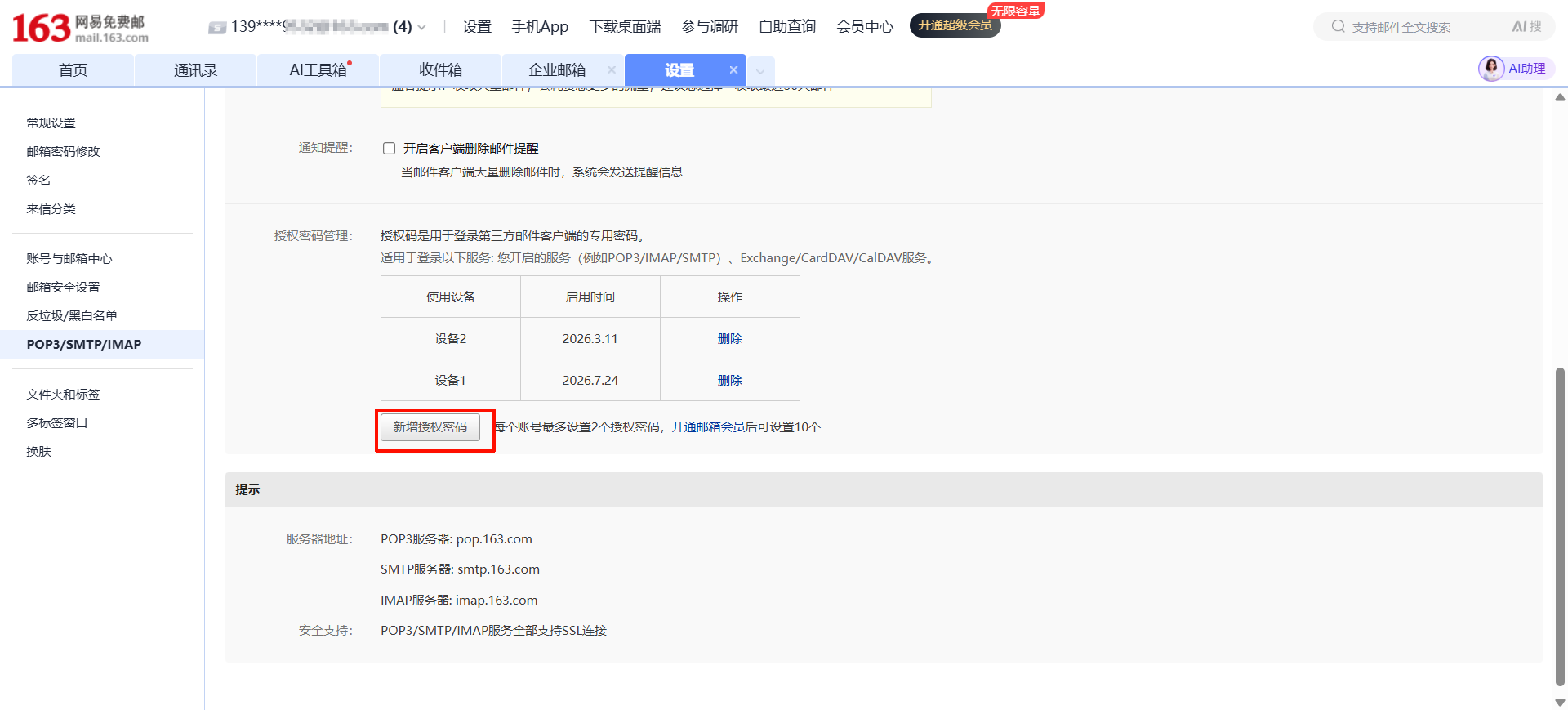Open 换肤 settings
The height and width of the screenshot is (710, 1568).
[38, 452]
